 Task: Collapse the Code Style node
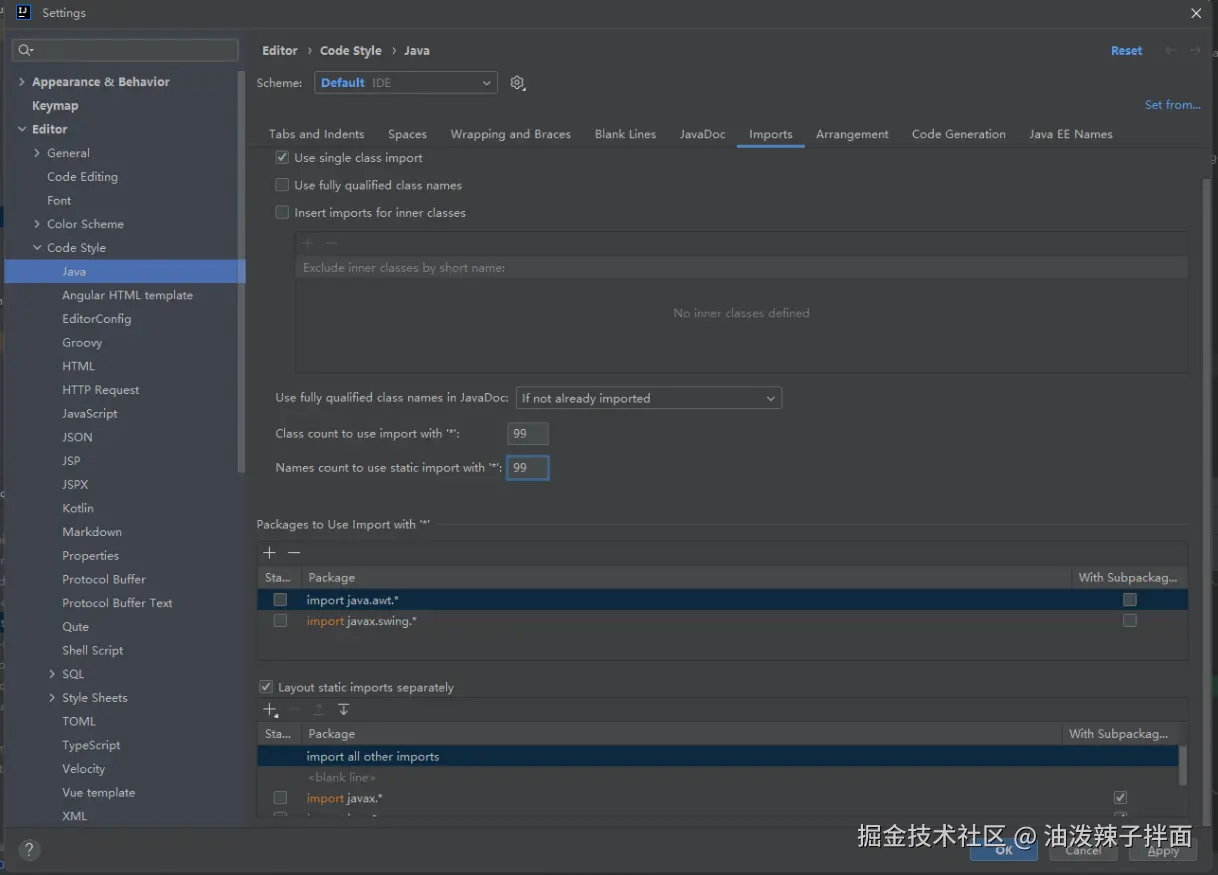(x=37, y=248)
